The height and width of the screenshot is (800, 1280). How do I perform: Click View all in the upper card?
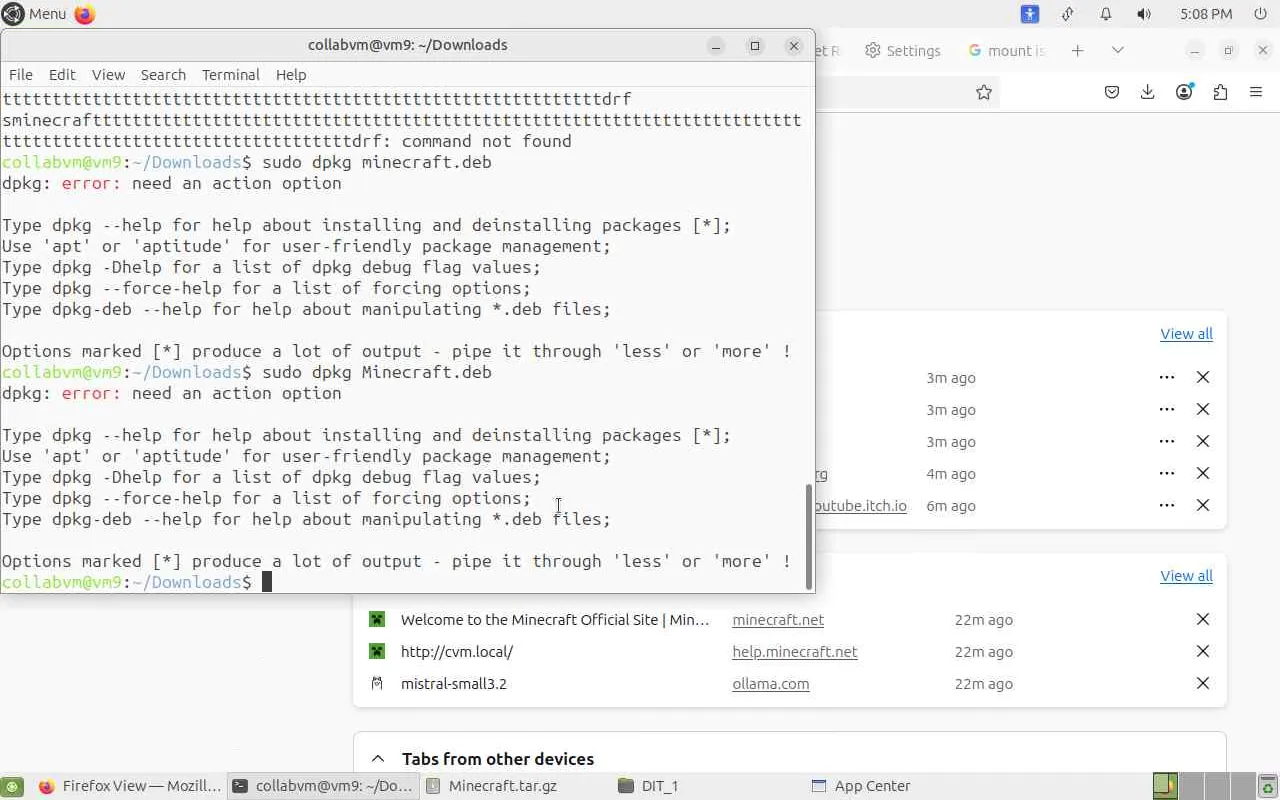pyautogui.click(x=1186, y=334)
